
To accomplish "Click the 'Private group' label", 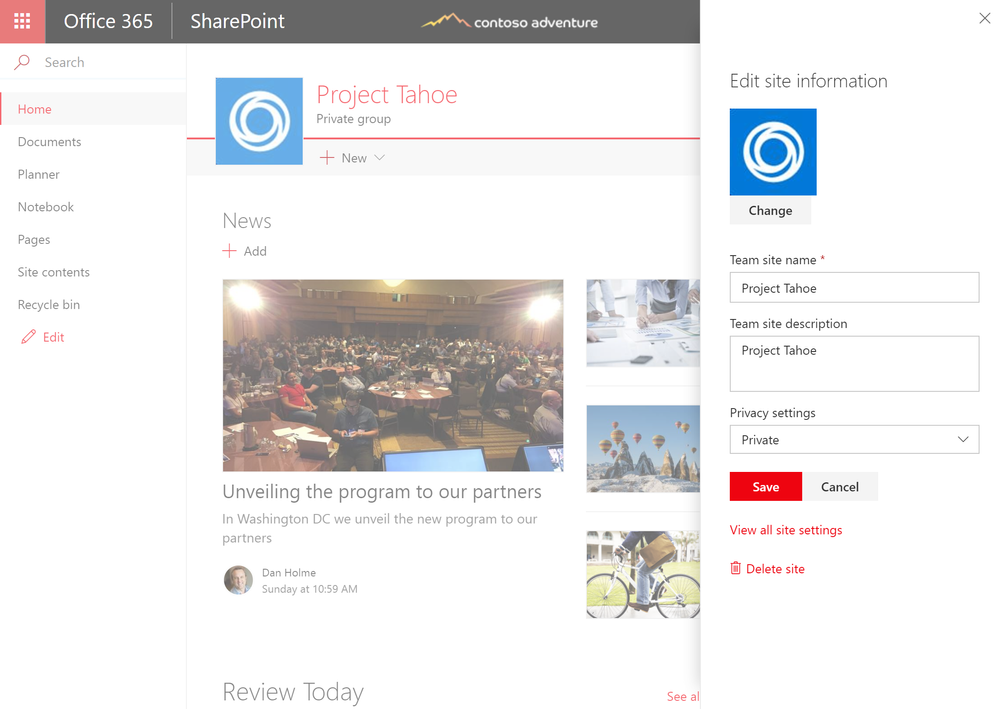I will tap(354, 119).
